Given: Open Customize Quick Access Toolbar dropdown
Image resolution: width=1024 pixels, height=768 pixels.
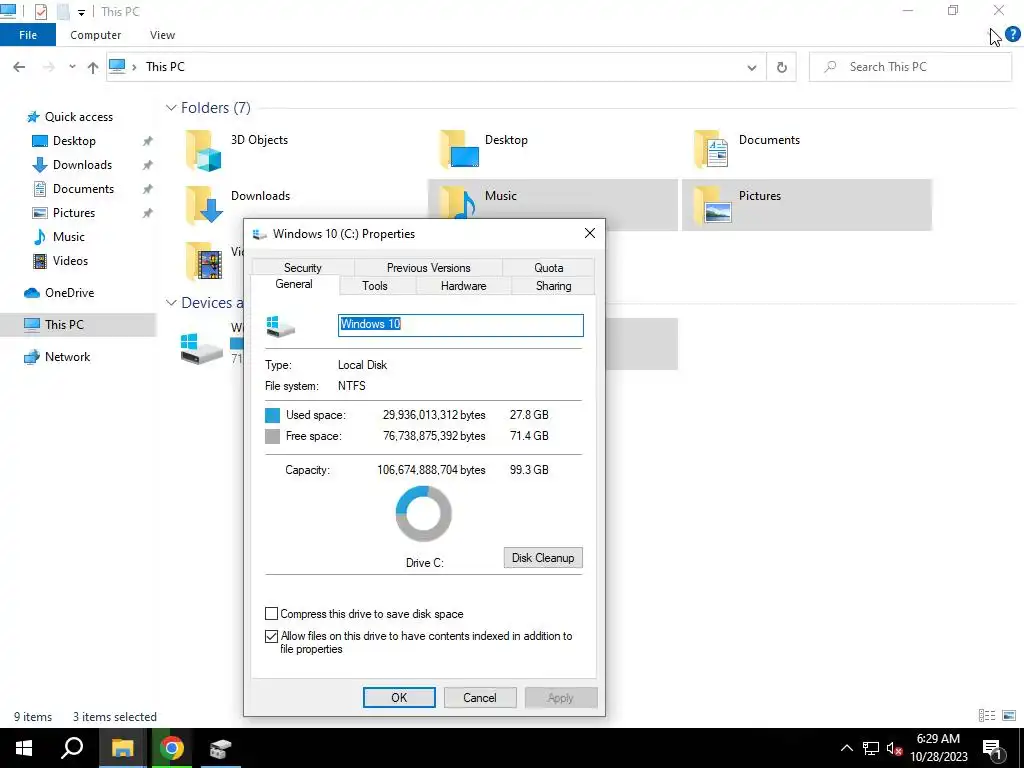Looking at the screenshot, I should pos(81,12).
